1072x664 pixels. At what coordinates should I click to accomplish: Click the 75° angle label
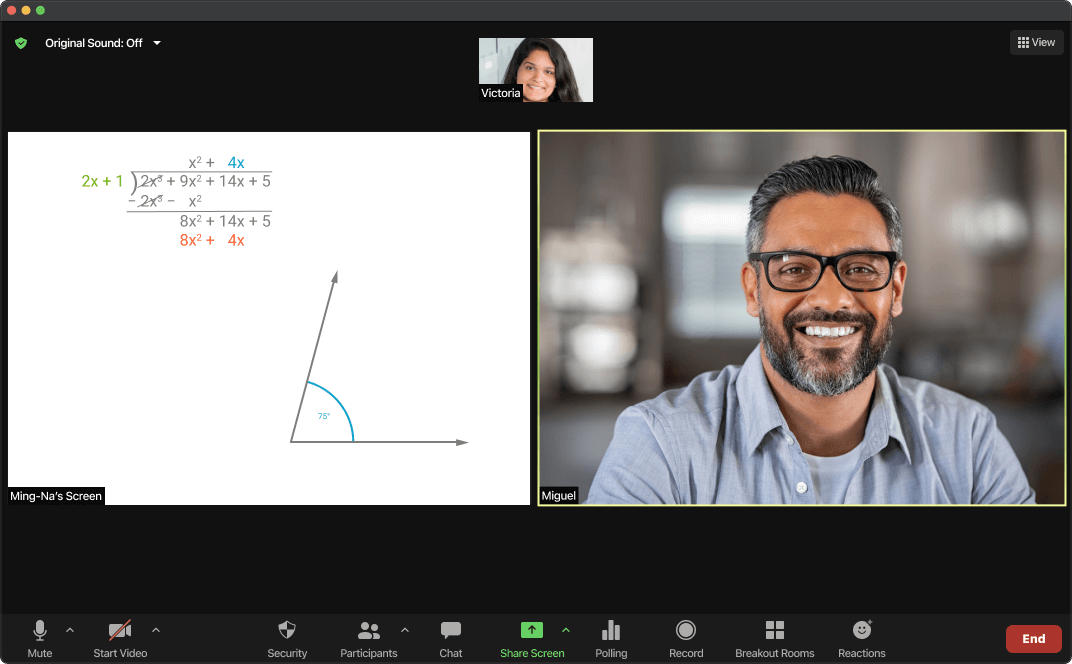pos(324,416)
